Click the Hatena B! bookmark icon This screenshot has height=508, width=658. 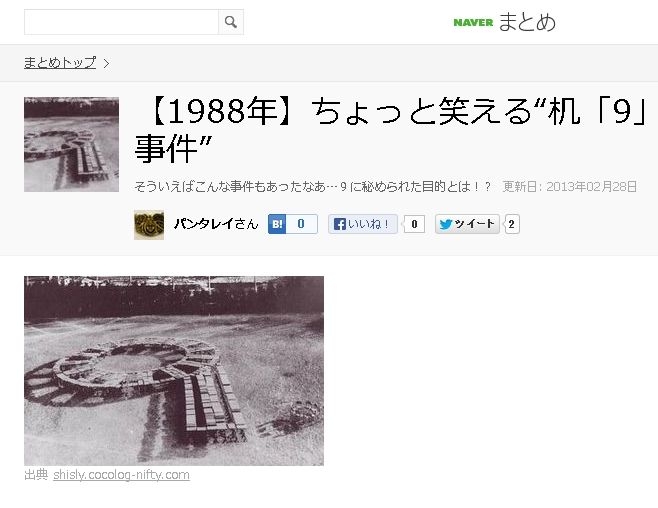tap(277, 224)
